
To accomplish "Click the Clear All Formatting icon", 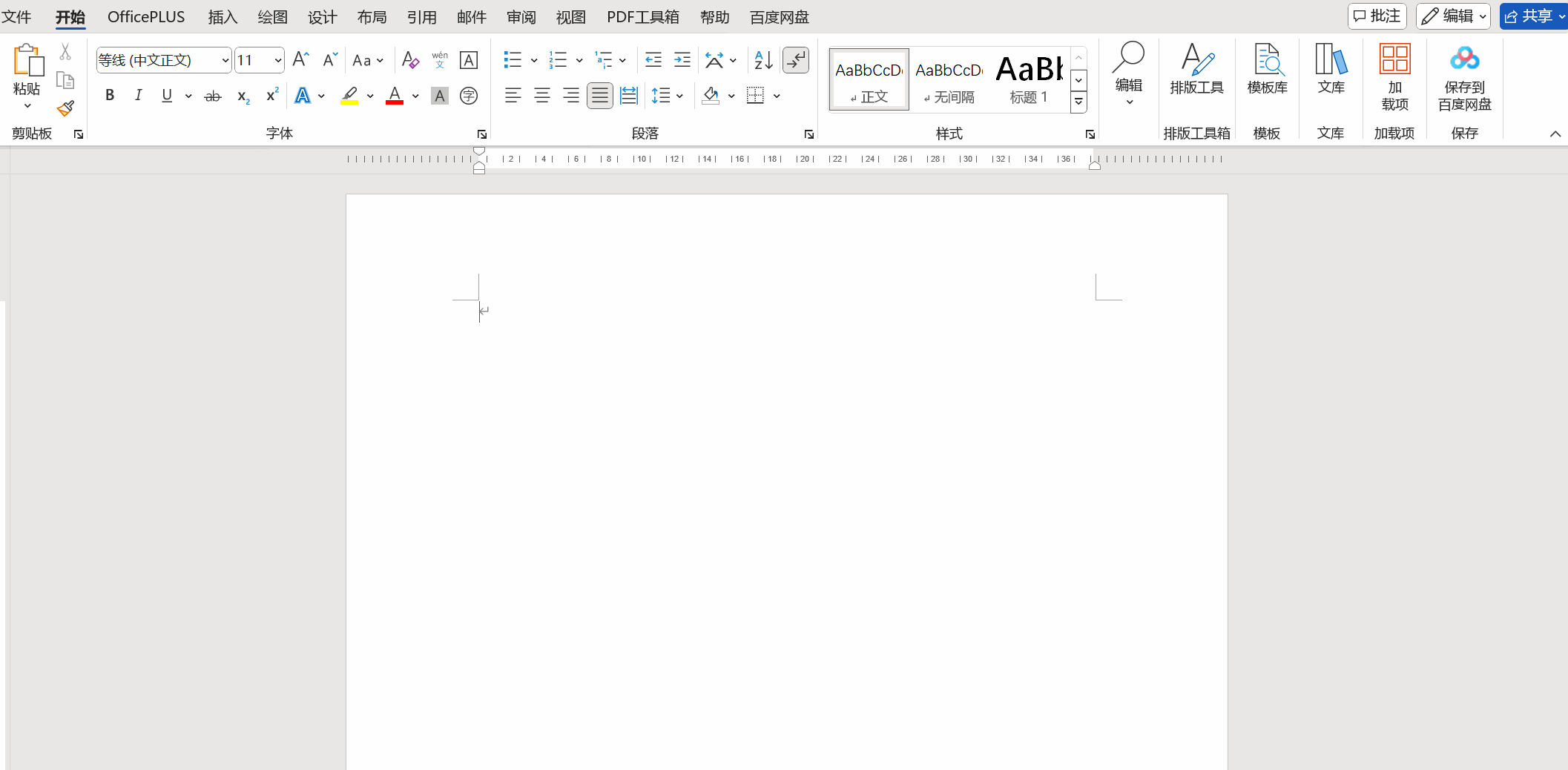I will [x=410, y=60].
